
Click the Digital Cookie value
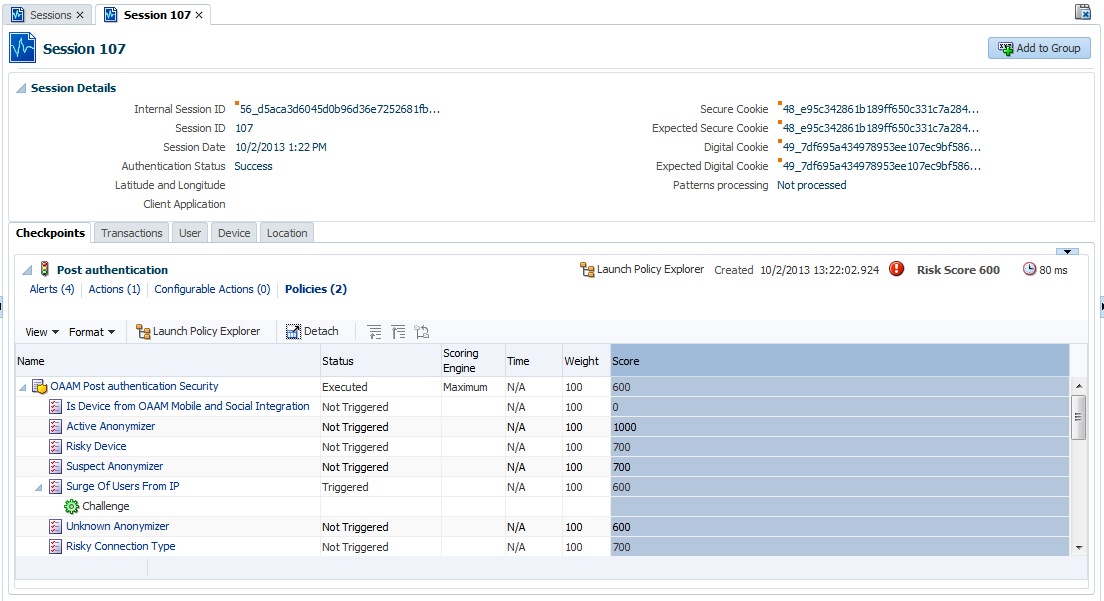pyautogui.click(x=882, y=147)
